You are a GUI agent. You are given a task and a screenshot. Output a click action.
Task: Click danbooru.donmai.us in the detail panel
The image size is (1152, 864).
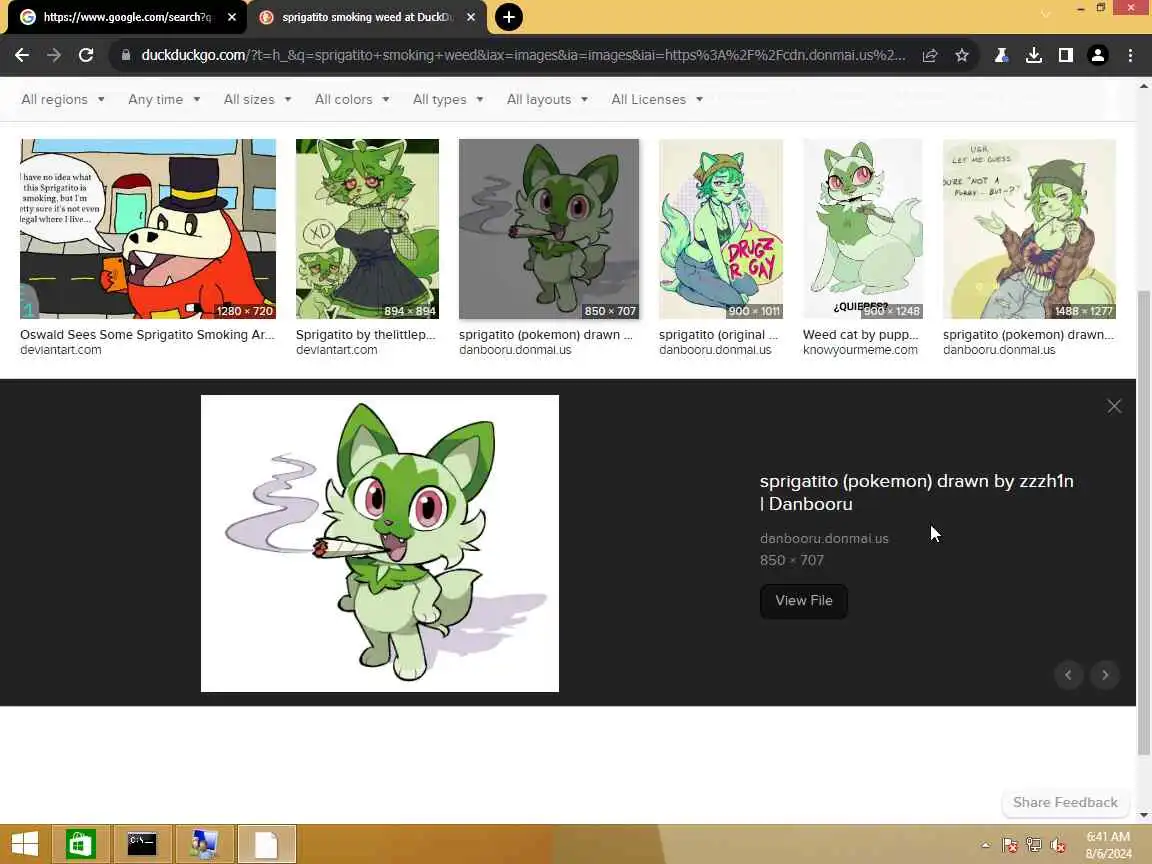(824, 539)
